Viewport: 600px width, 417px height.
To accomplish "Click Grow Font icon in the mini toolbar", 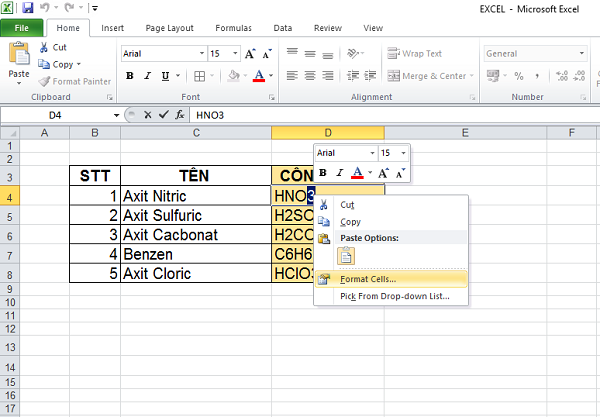I will [383, 172].
